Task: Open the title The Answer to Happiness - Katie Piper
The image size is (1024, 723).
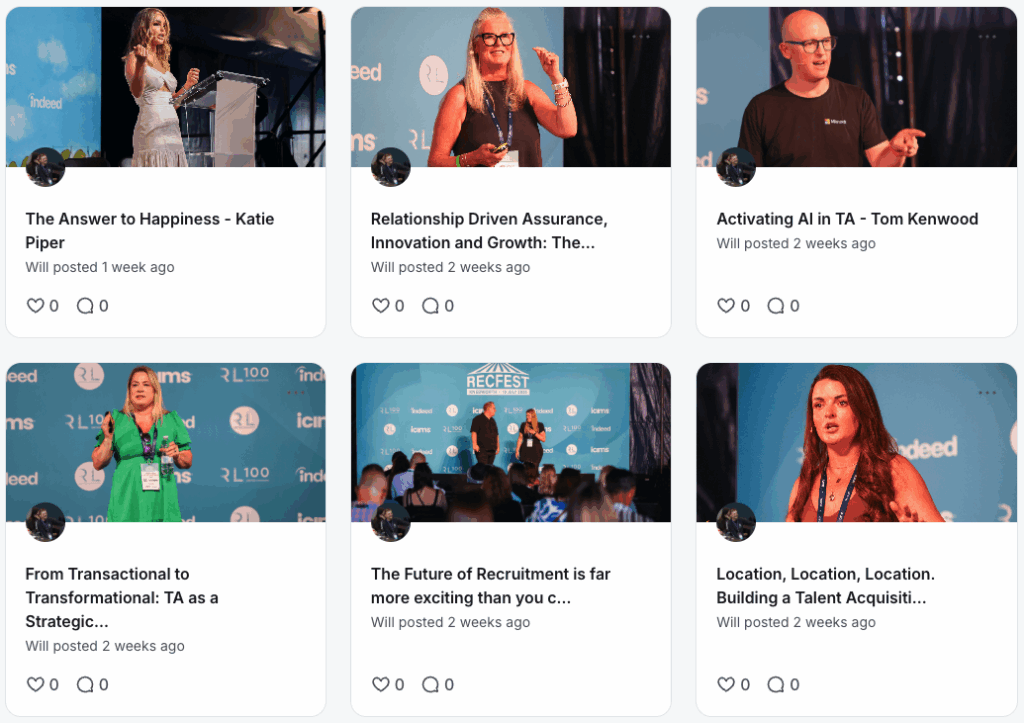Action: point(150,231)
